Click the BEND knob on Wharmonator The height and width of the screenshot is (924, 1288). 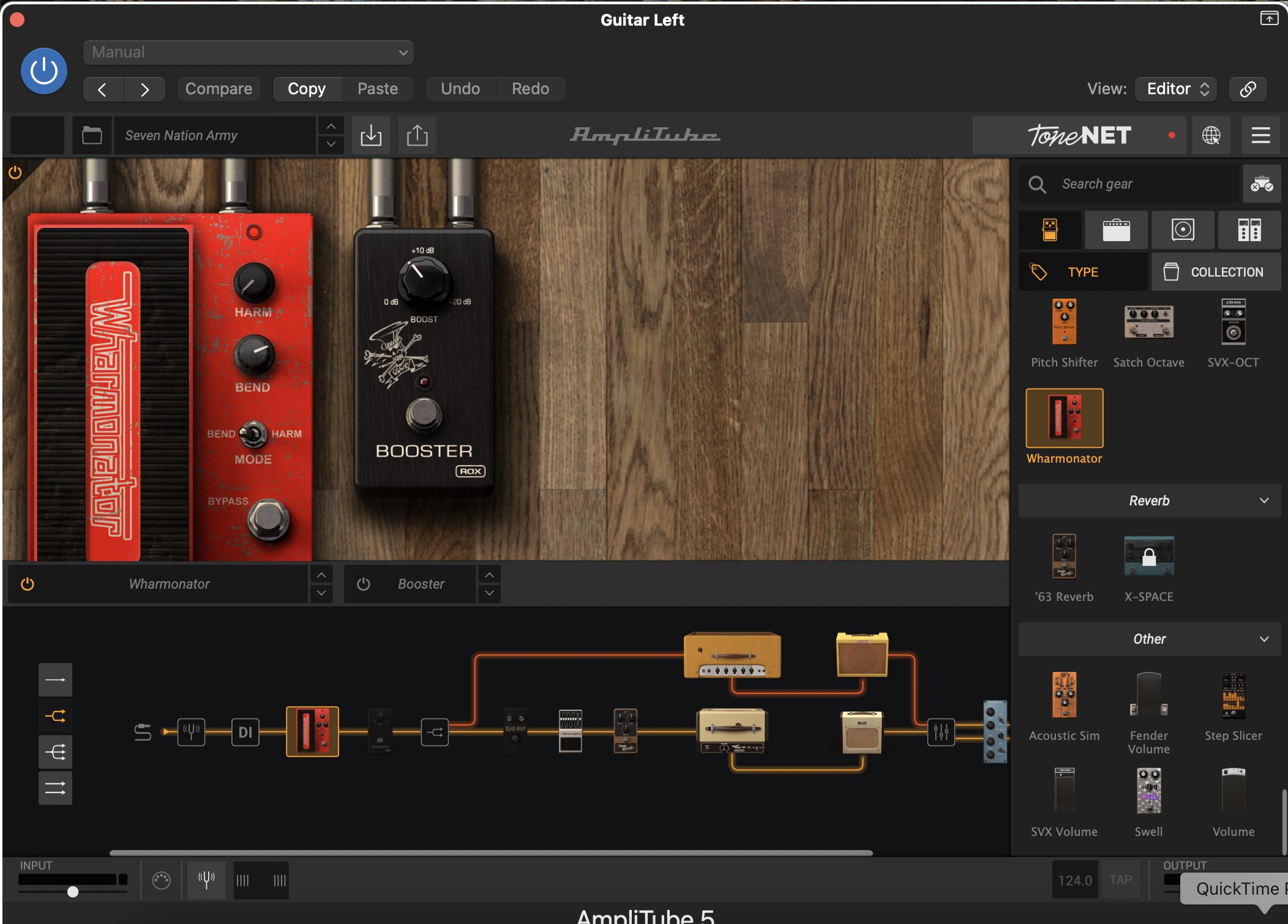[254, 355]
